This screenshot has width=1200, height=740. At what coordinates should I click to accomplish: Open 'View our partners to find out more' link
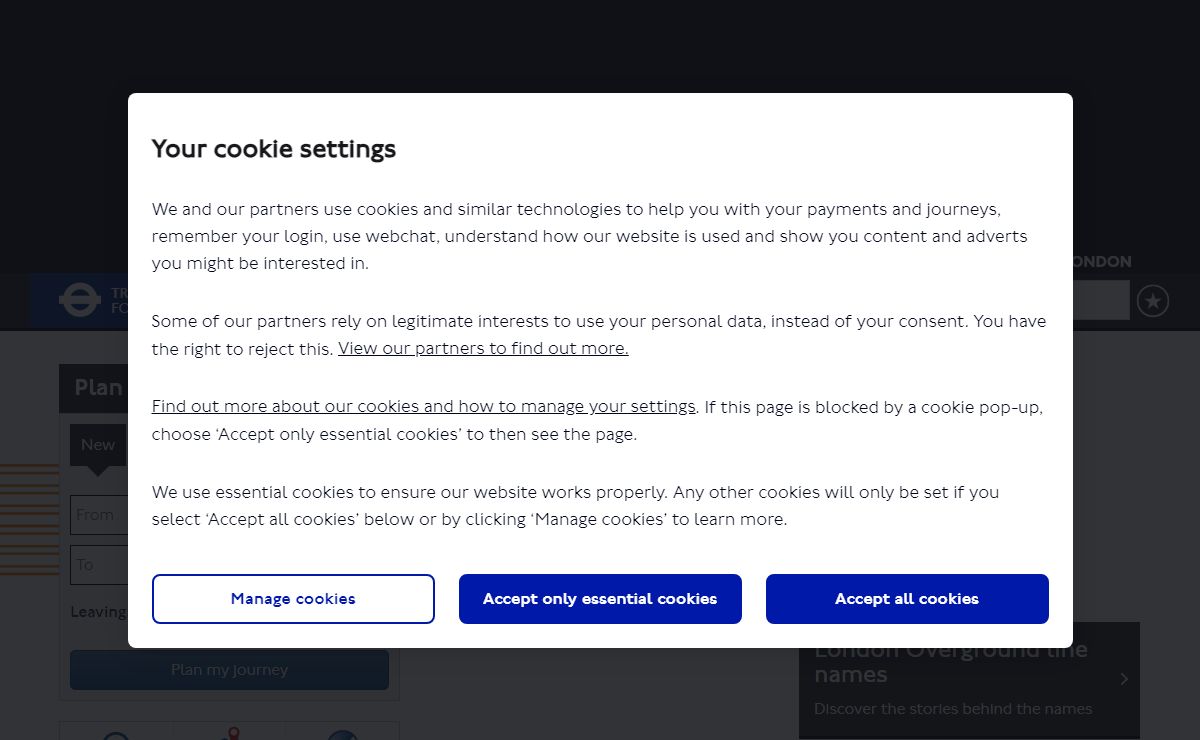pos(483,348)
